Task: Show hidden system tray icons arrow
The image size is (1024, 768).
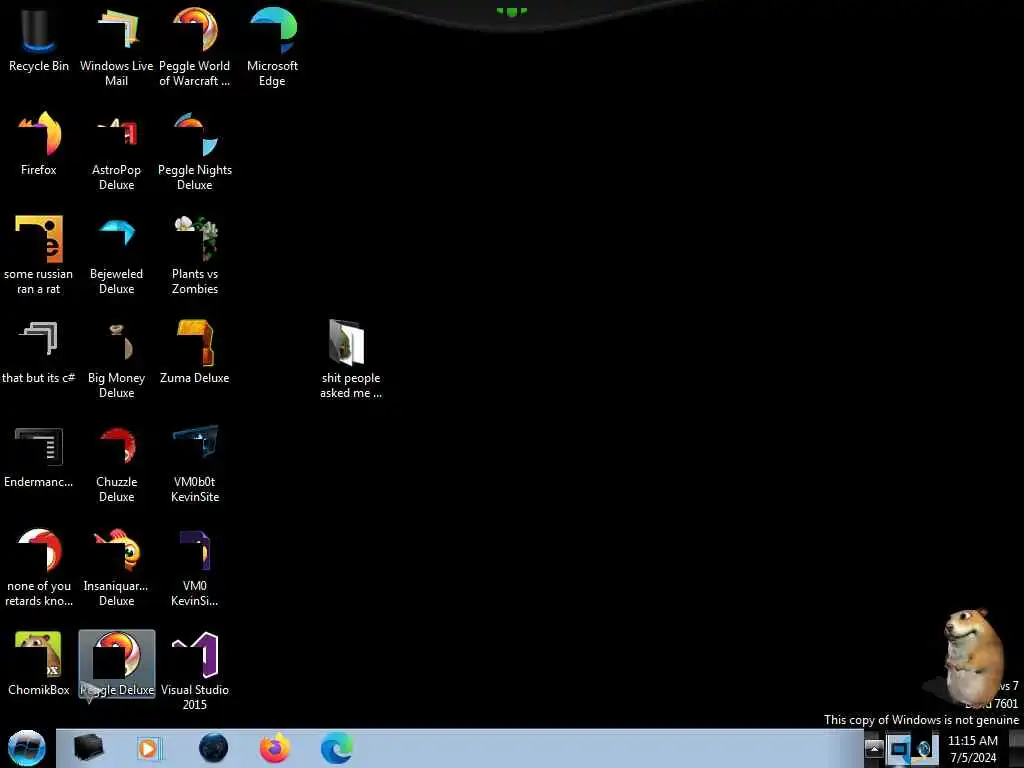Action: [x=874, y=749]
